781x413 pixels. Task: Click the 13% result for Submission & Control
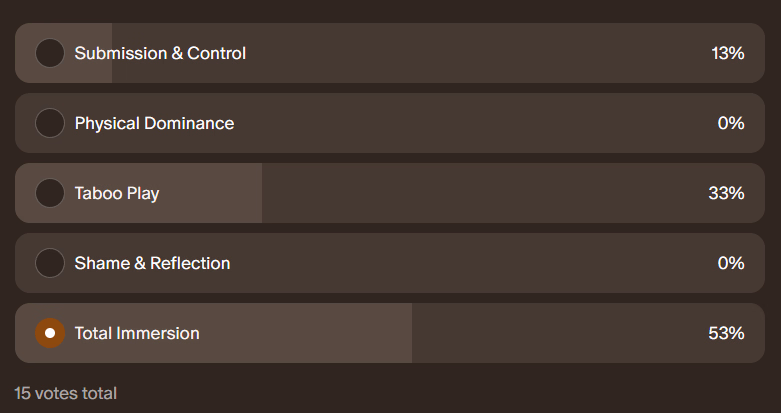(727, 53)
